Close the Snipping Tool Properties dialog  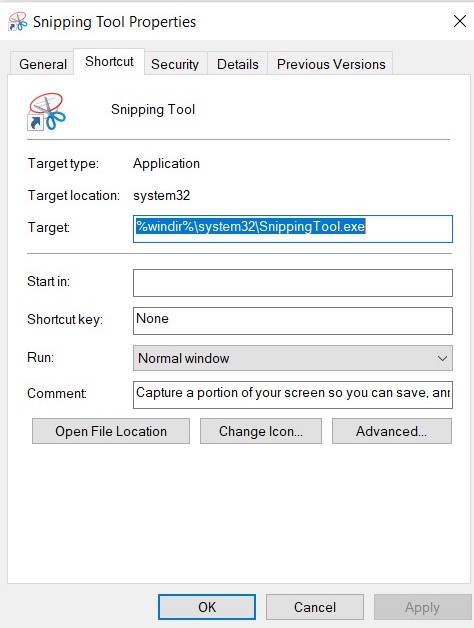pos(460,21)
